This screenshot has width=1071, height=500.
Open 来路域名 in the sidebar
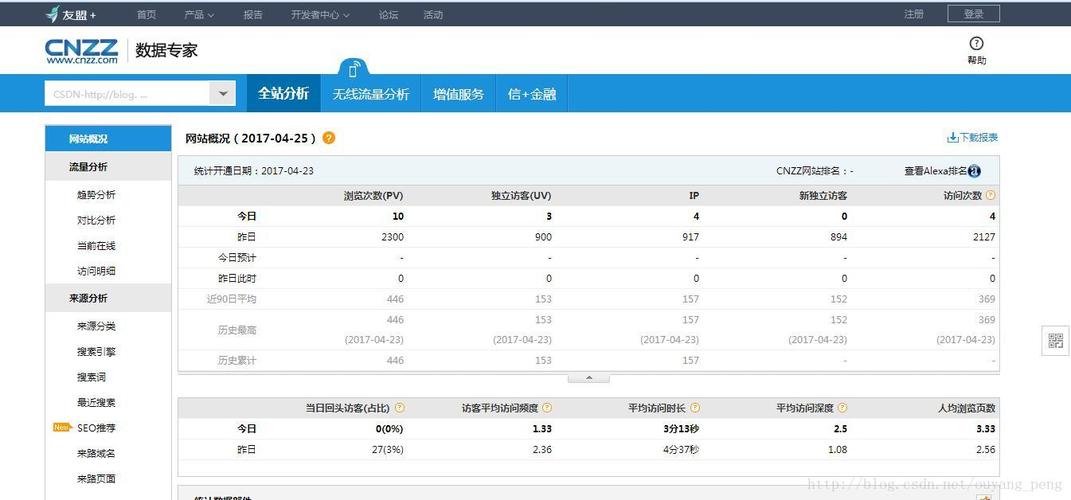[96, 454]
